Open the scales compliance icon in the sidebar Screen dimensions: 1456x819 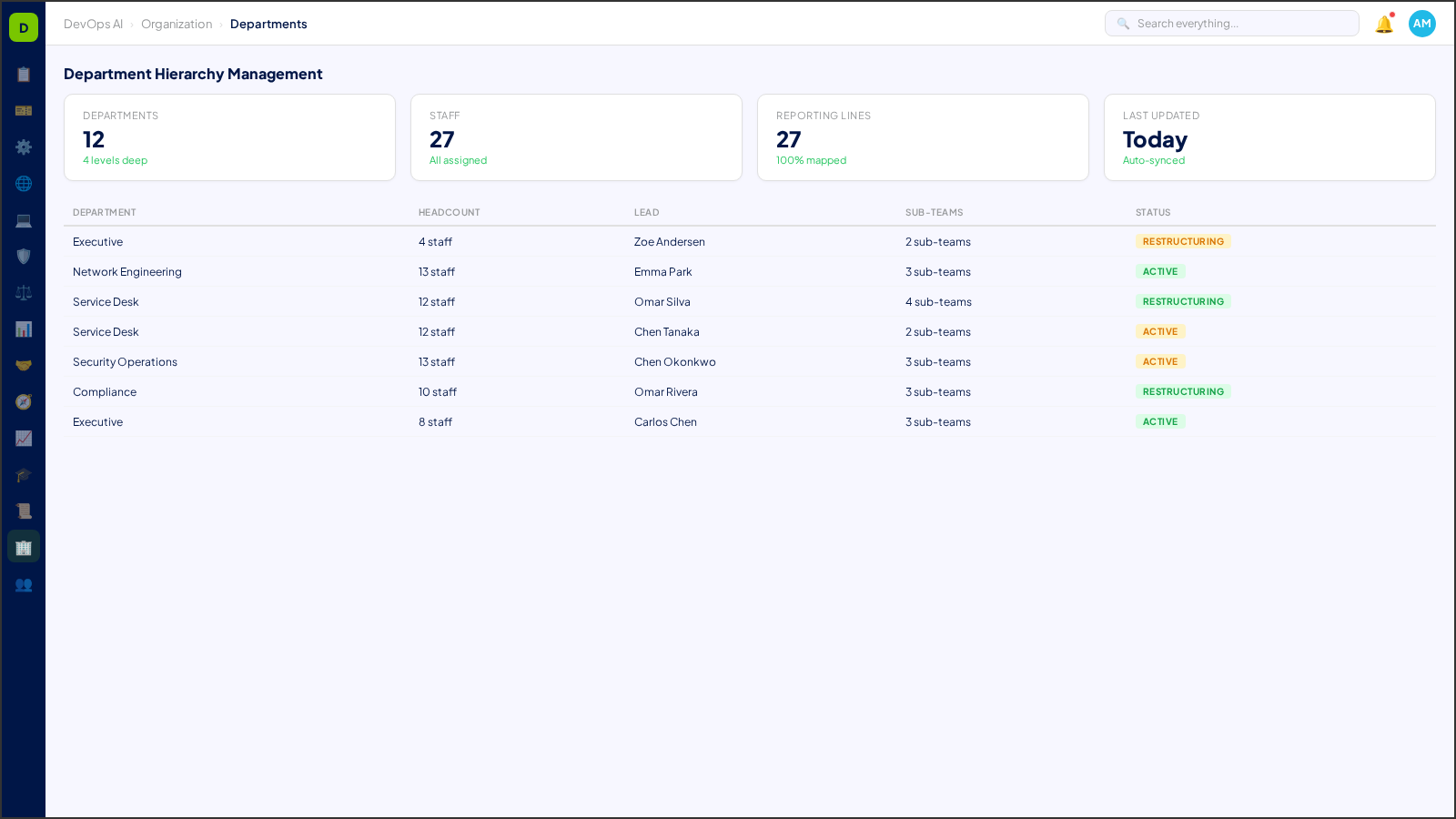[x=24, y=292]
